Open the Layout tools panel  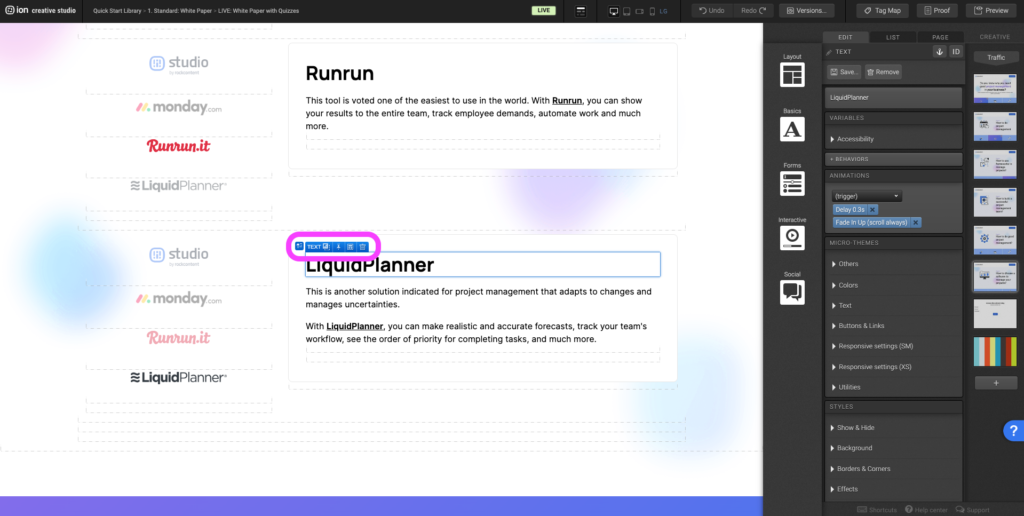792,75
